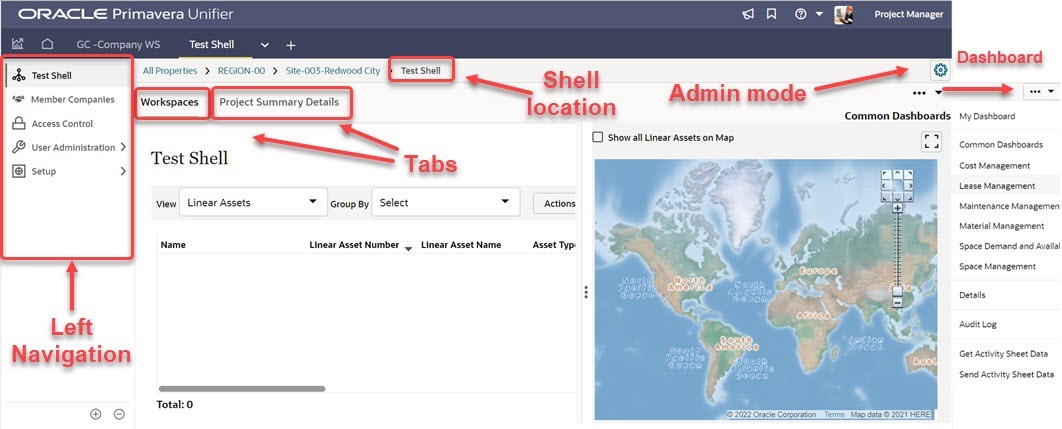1062x429 pixels.
Task: Click the User Administration wrench icon
Action: point(19,147)
